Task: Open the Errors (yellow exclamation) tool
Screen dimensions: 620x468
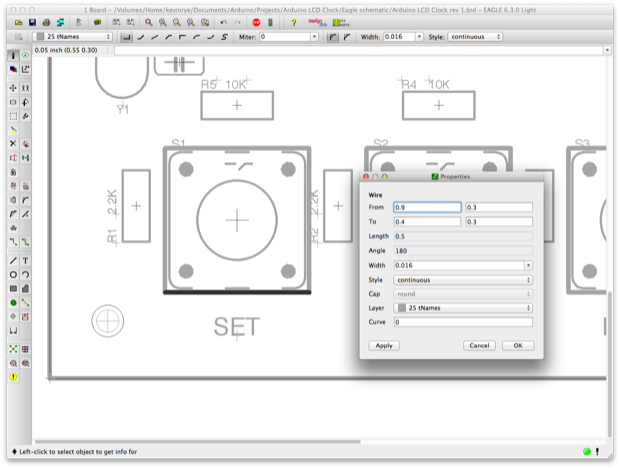Action: point(13,377)
